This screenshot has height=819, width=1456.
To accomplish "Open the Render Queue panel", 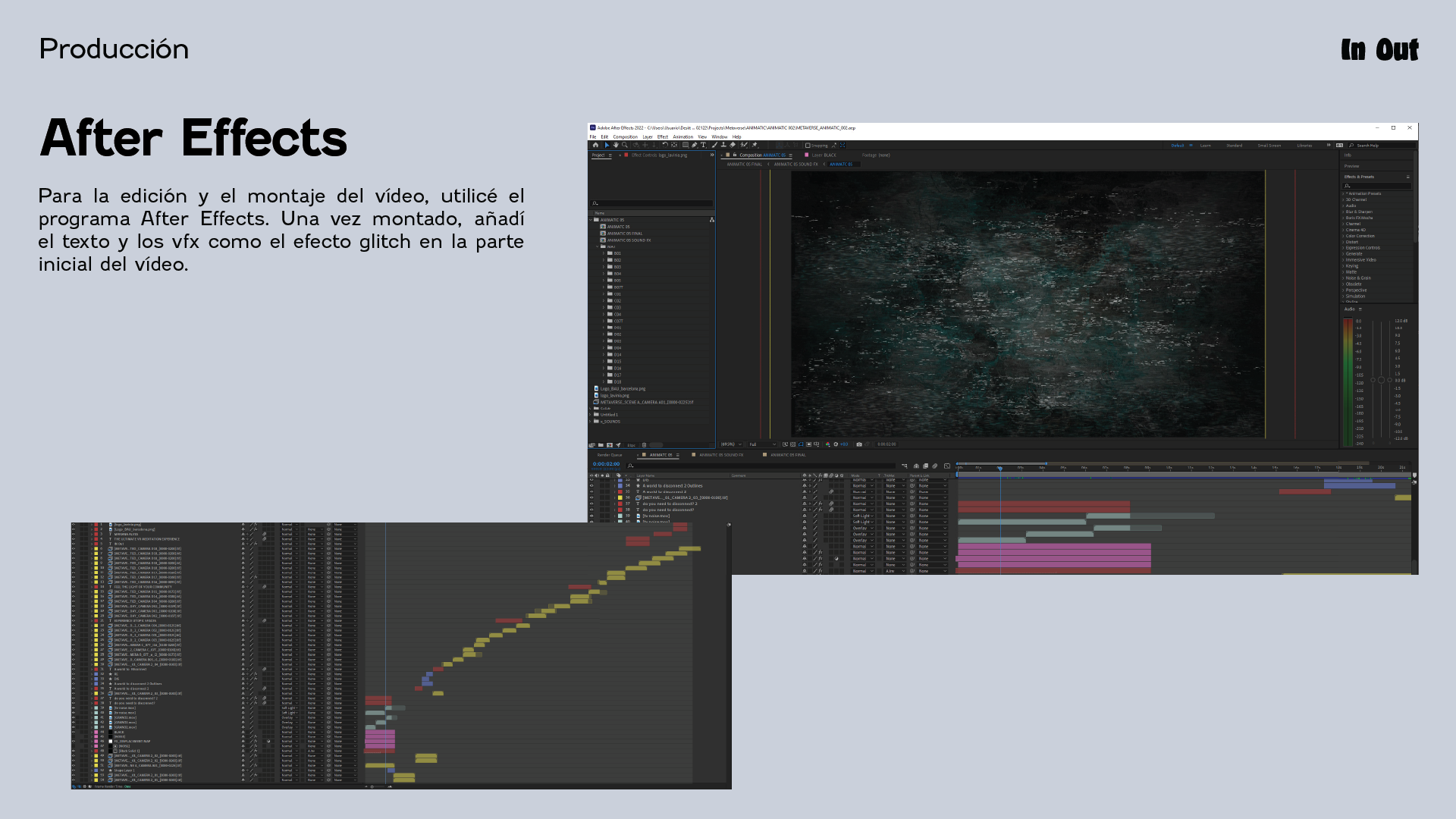I will click(x=610, y=455).
